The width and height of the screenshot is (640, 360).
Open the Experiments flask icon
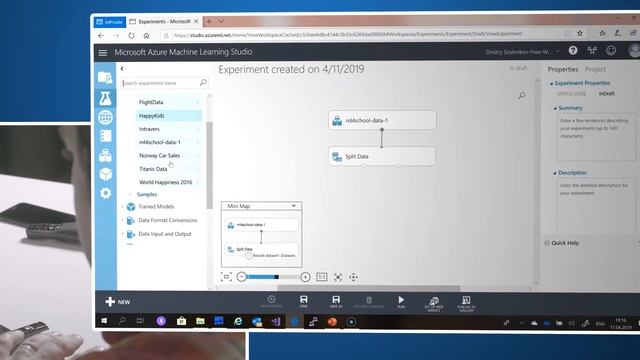tap(105, 98)
